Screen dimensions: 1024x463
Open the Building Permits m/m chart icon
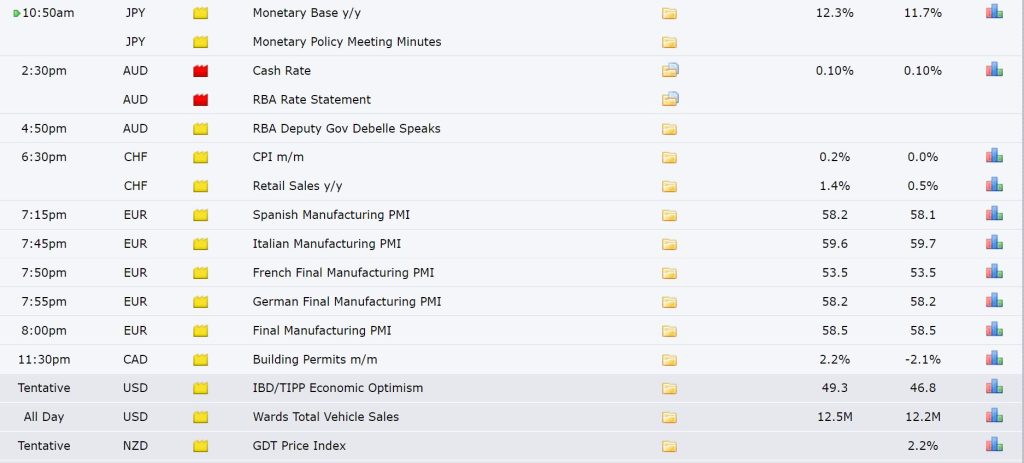[x=994, y=358]
